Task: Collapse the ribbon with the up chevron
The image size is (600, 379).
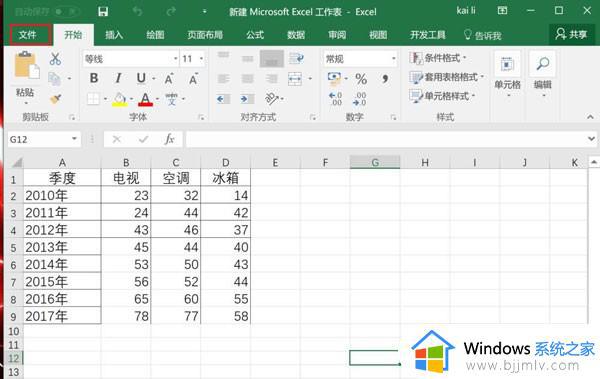Action: click(590, 117)
